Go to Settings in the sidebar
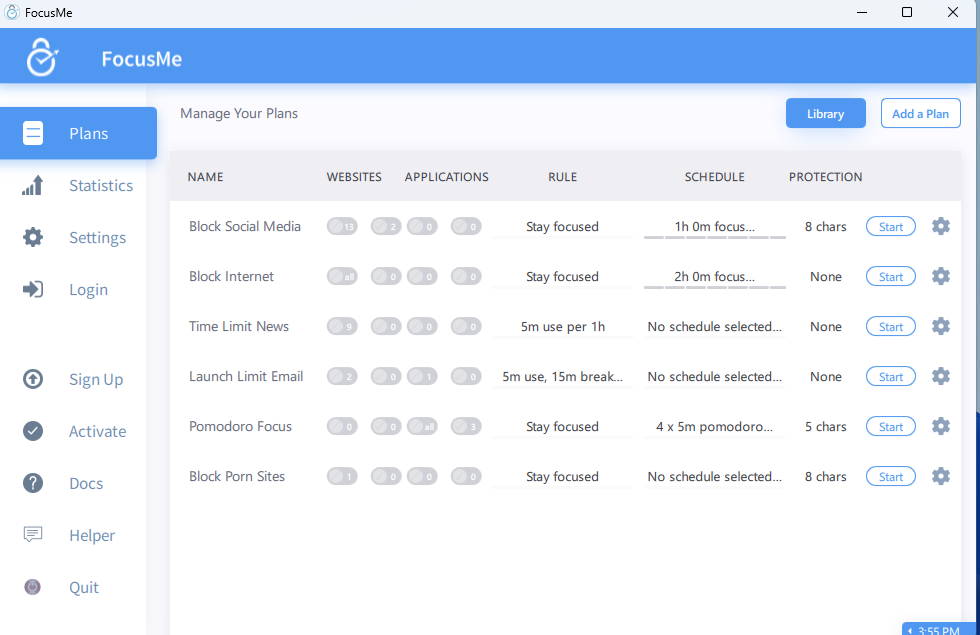The image size is (980, 635). (97, 238)
